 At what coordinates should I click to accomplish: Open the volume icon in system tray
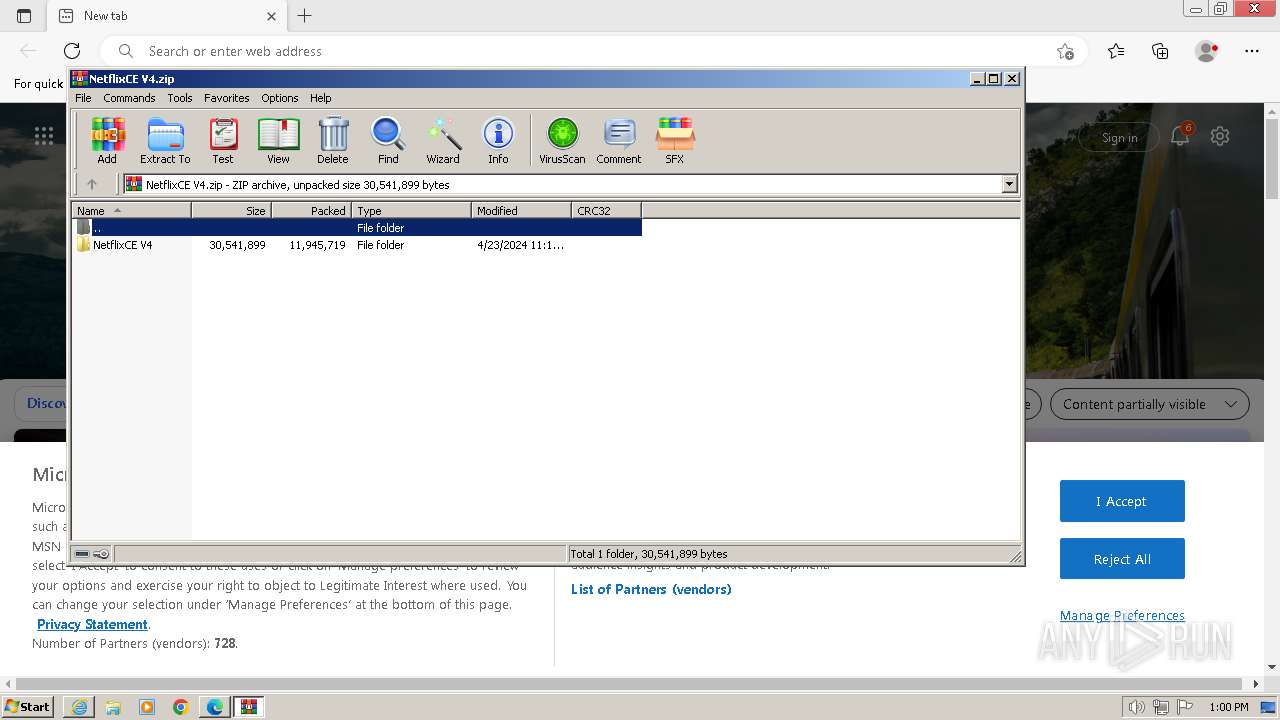pyautogui.click(x=1137, y=707)
